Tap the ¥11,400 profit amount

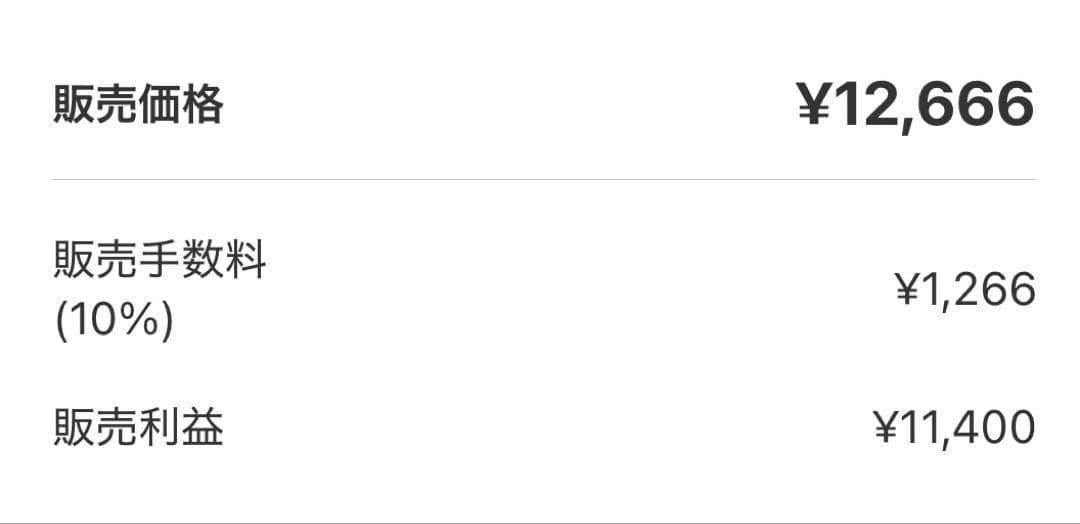[x=955, y=428]
